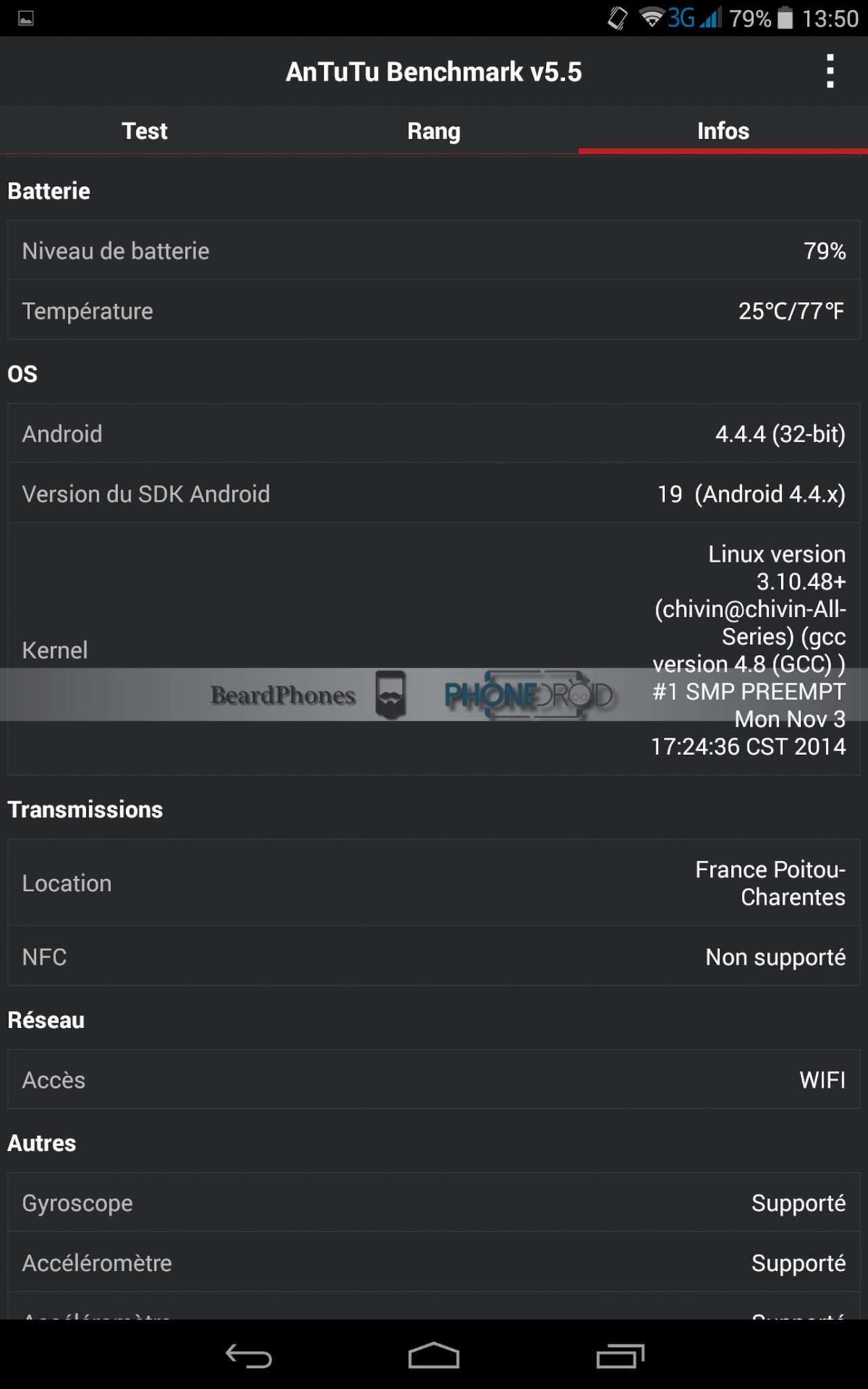Tap the Android home navigation icon
Image resolution: width=868 pixels, height=1389 pixels.
coord(434,1356)
